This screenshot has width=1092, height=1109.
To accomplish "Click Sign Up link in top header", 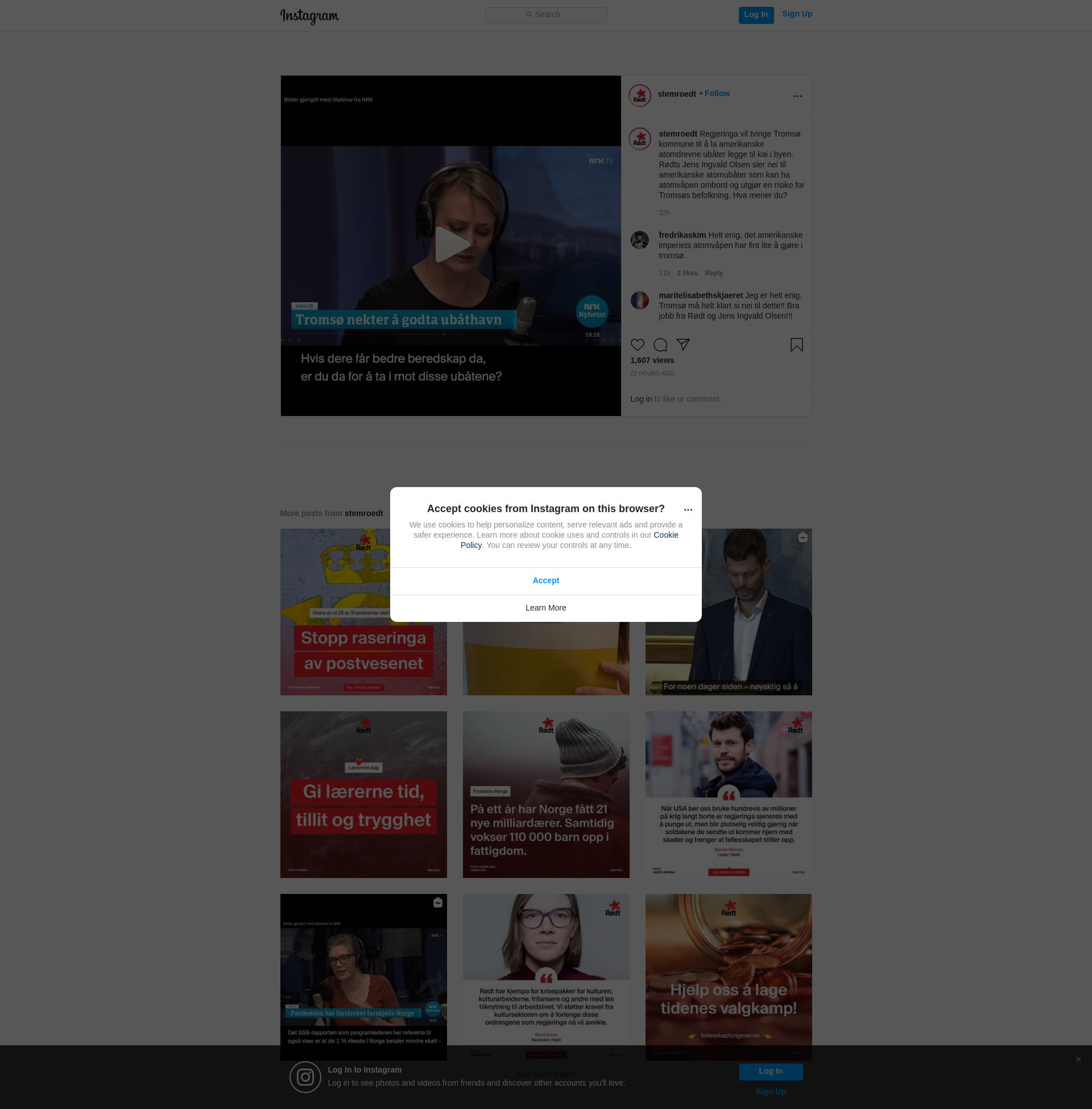I will [x=797, y=14].
